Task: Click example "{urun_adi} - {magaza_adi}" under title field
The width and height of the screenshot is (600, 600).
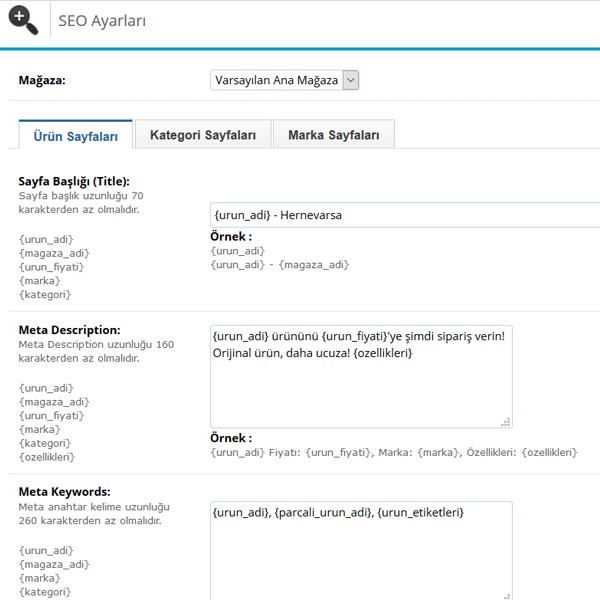Action: (280, 265)
